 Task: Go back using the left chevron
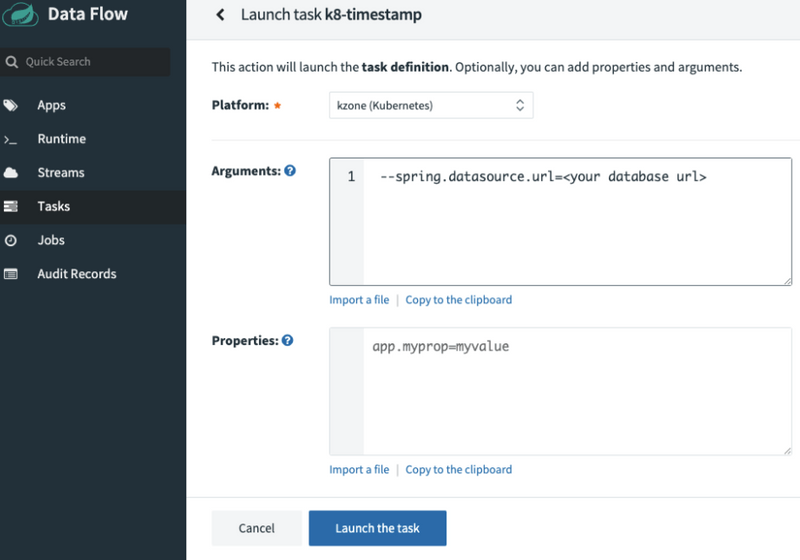(220, 15)
